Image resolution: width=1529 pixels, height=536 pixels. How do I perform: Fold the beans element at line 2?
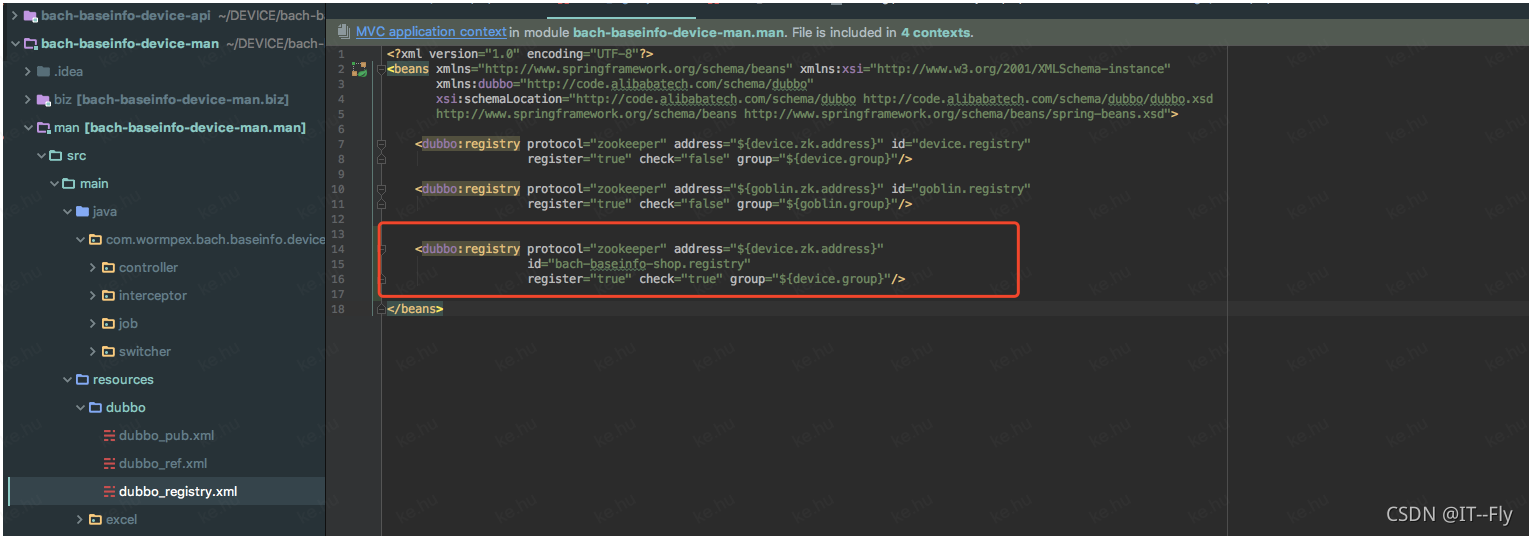click(381, 69)
